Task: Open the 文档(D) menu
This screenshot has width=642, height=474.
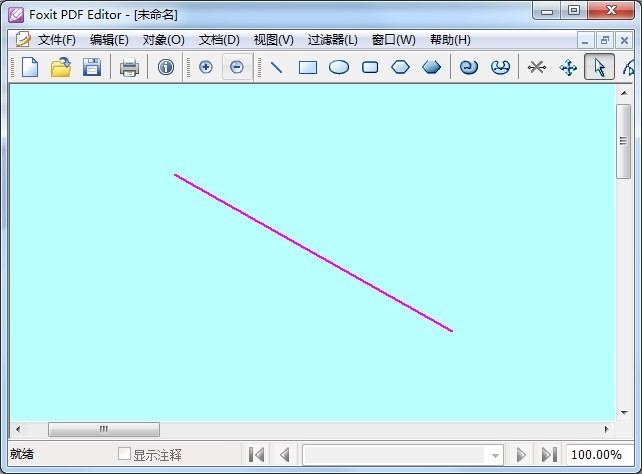Action: tap(219, 40)
